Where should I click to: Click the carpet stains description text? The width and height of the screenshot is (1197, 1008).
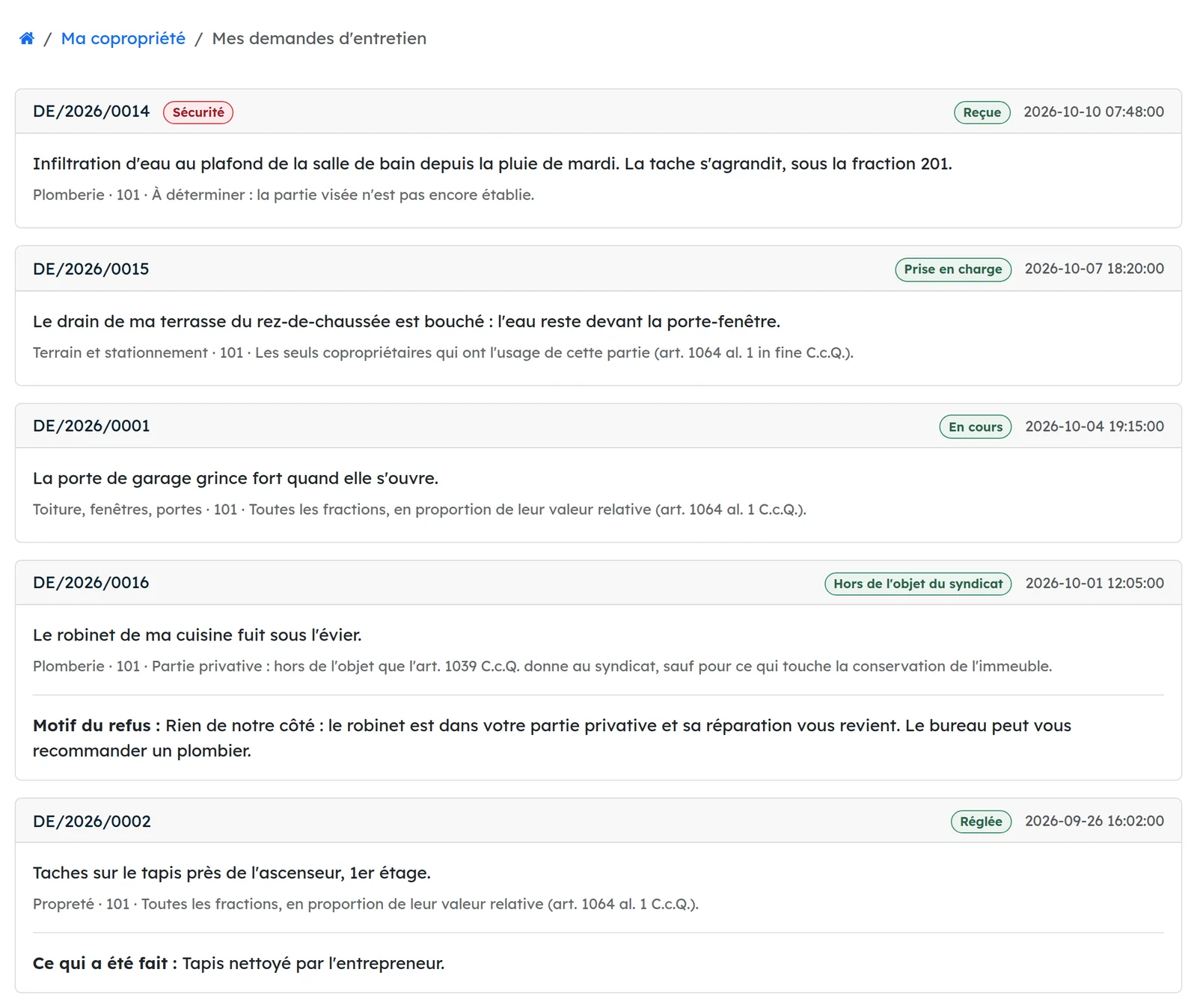[x=232, y=873]
